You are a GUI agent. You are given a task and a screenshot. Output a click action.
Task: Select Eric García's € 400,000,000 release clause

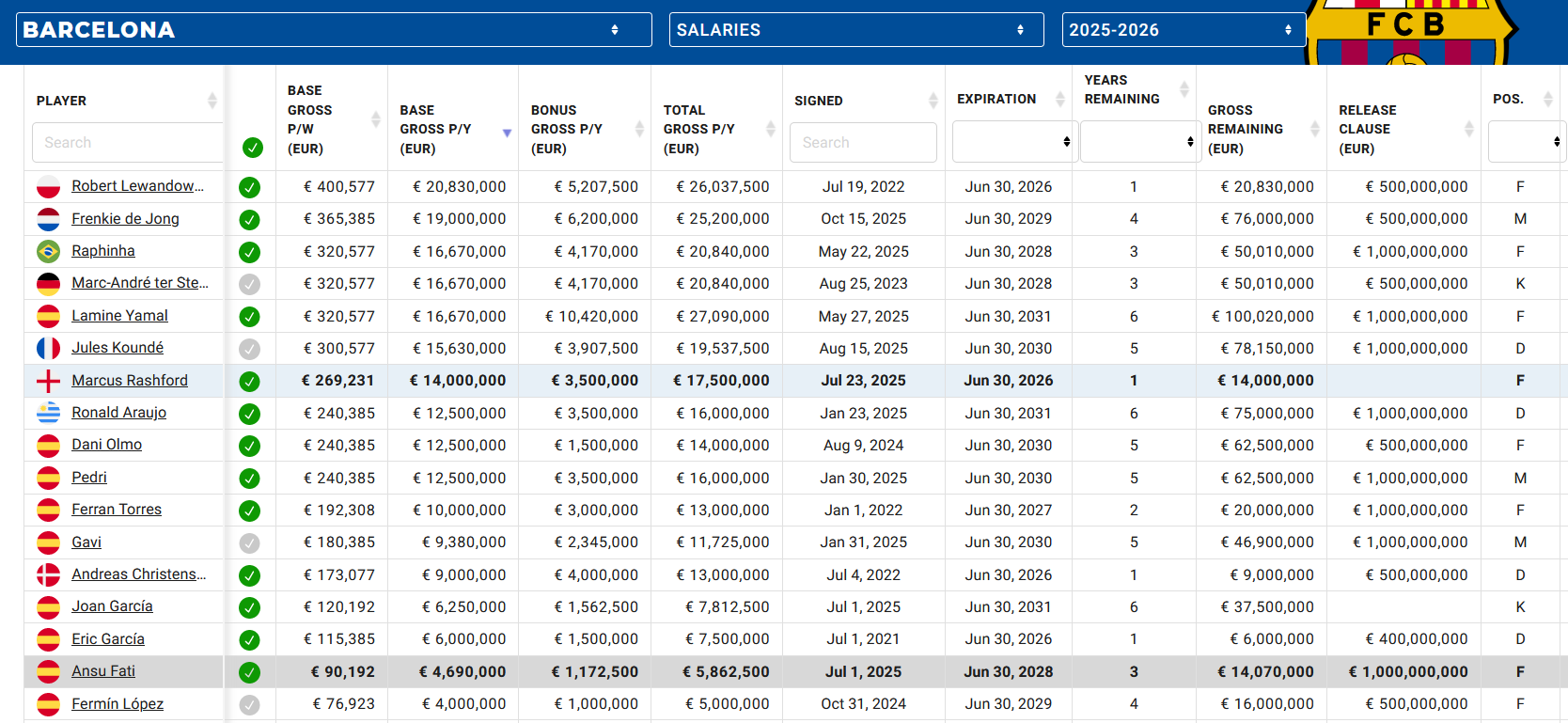coord(1417,639)
